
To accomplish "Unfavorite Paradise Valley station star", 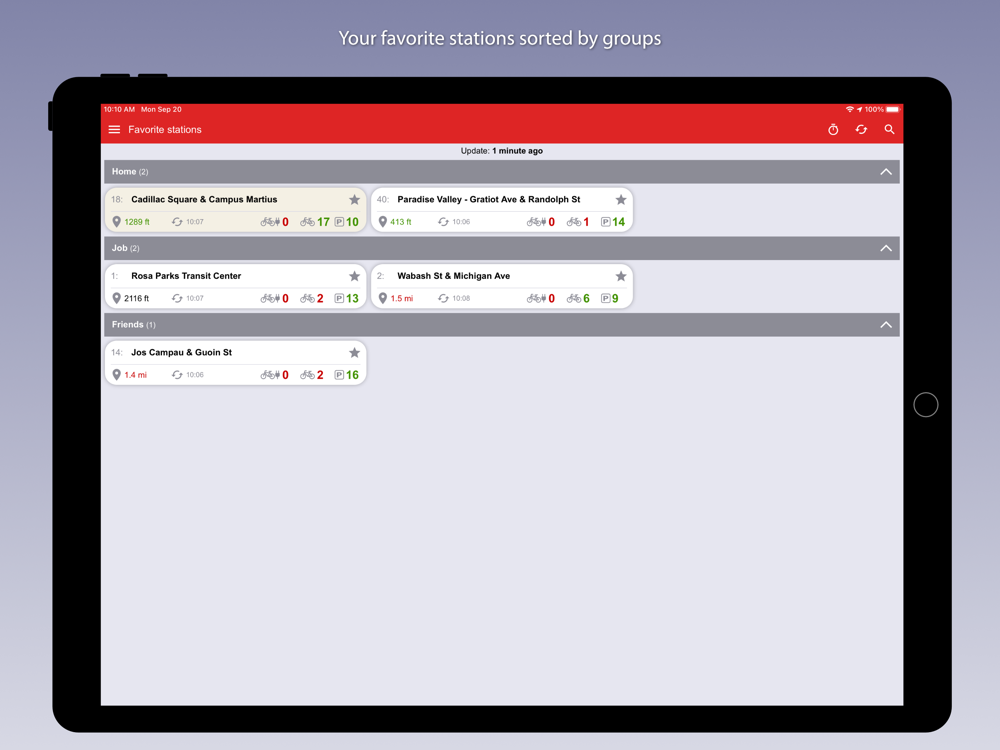I will [x=621, y=200].
